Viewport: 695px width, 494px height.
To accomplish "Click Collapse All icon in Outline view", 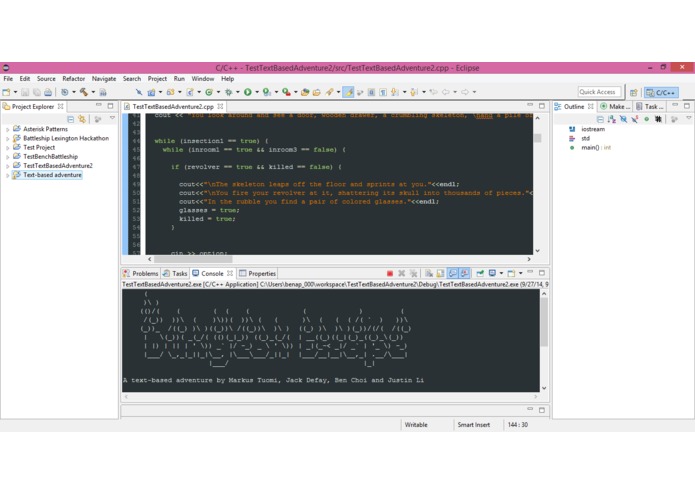I will pos(600,119).
